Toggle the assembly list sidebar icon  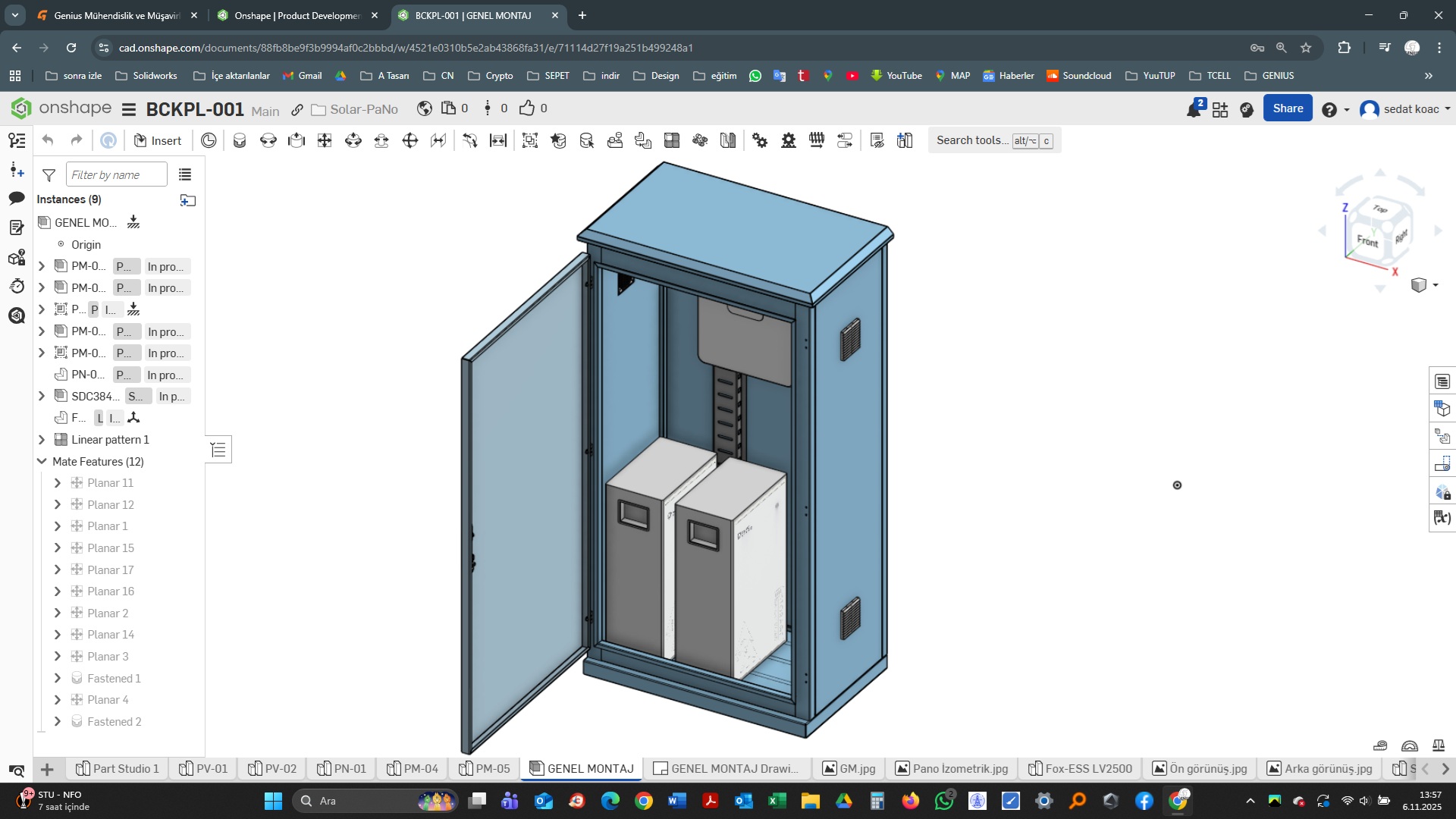[x=17, y=140]
